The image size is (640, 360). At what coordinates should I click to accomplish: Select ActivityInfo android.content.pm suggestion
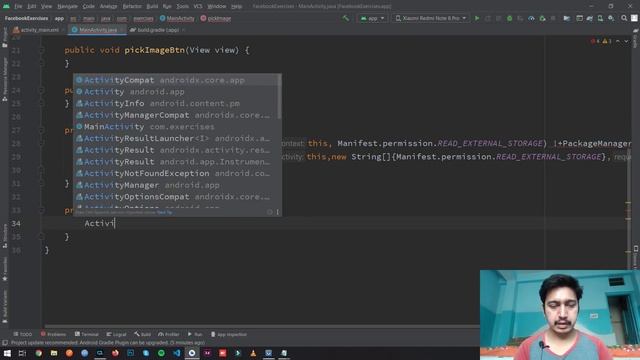[176, 103]
